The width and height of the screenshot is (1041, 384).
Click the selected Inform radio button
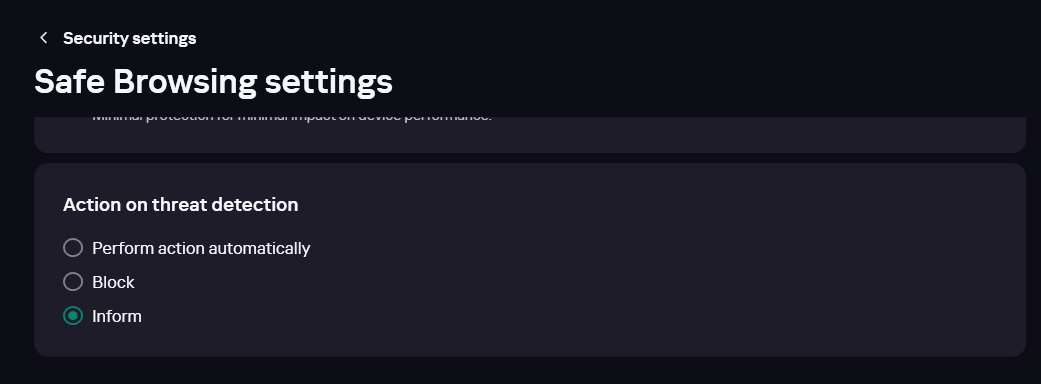tap(73, 316)
